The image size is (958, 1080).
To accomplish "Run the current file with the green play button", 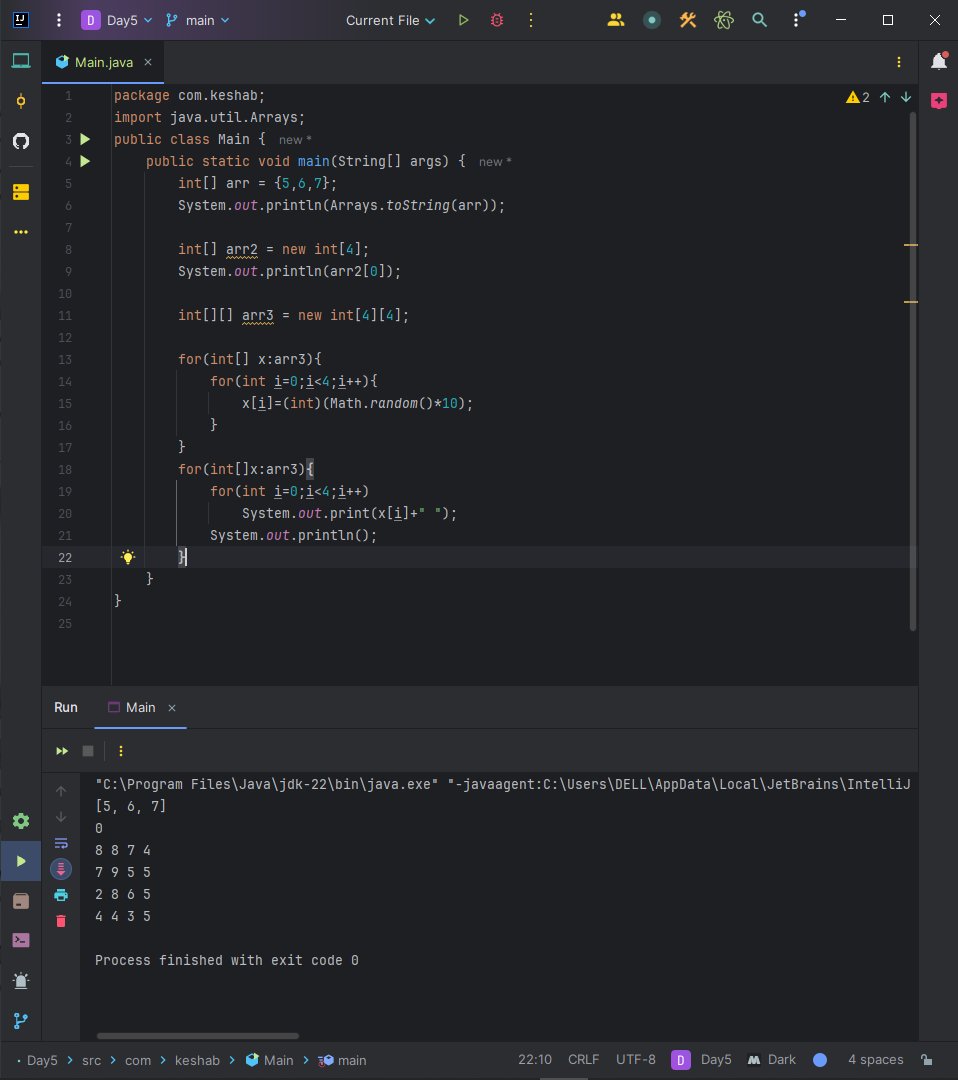I will coord(464,21).
